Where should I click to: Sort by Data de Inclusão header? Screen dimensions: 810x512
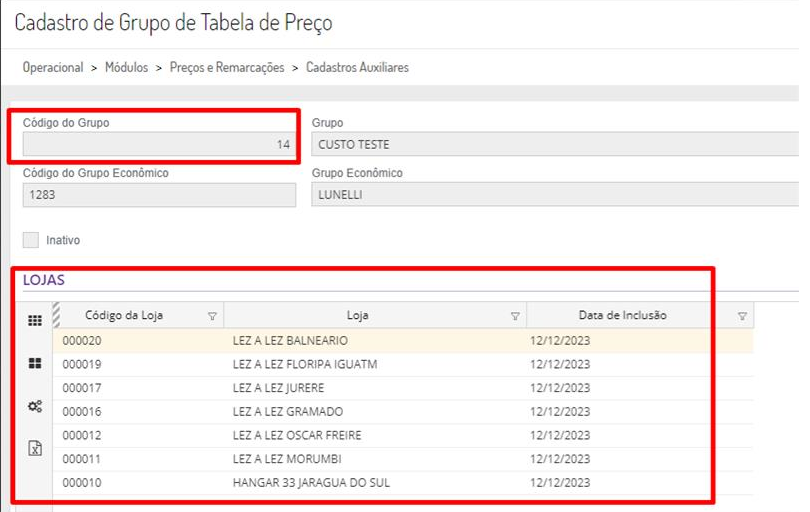622,316
